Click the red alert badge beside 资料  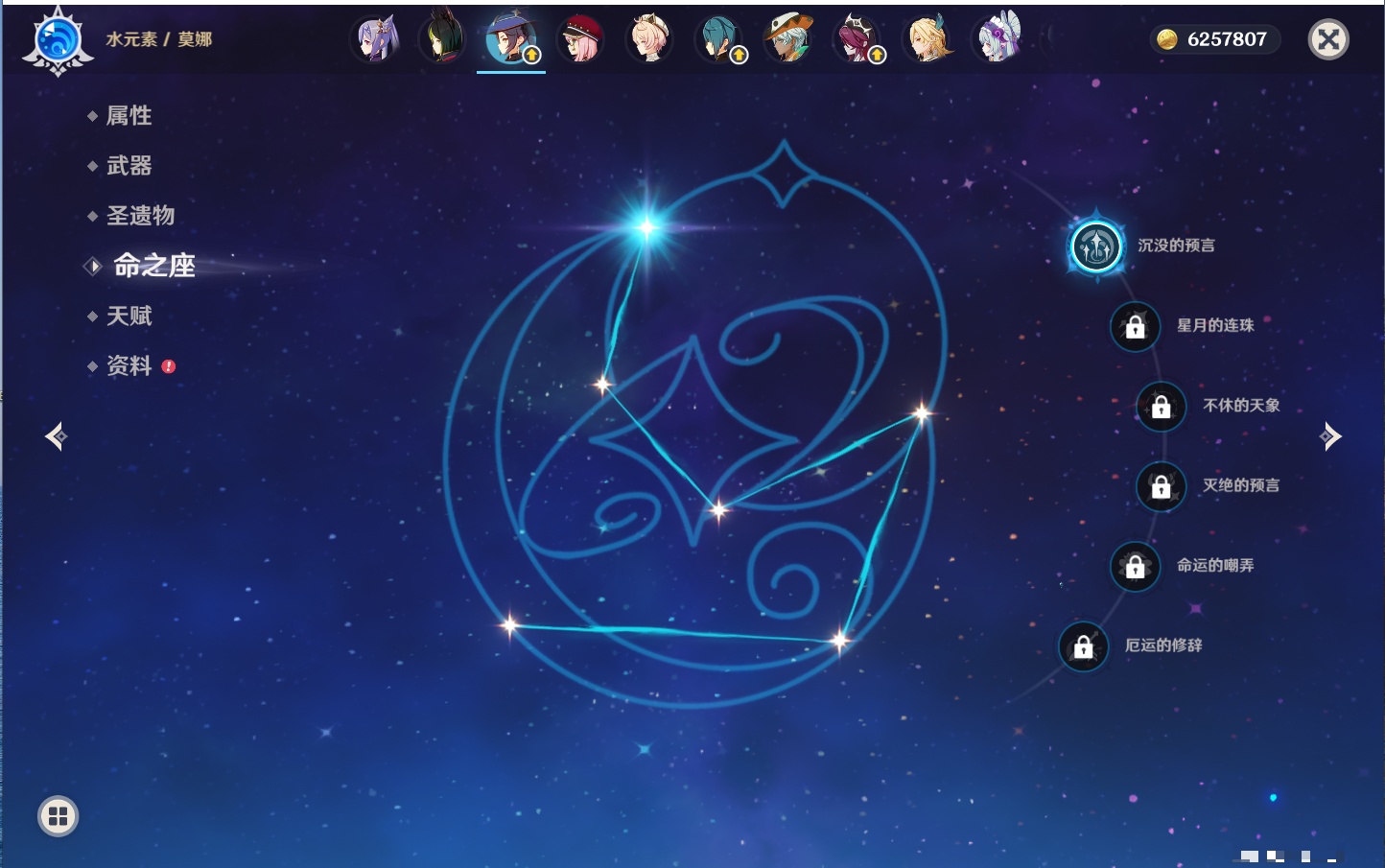169,366
